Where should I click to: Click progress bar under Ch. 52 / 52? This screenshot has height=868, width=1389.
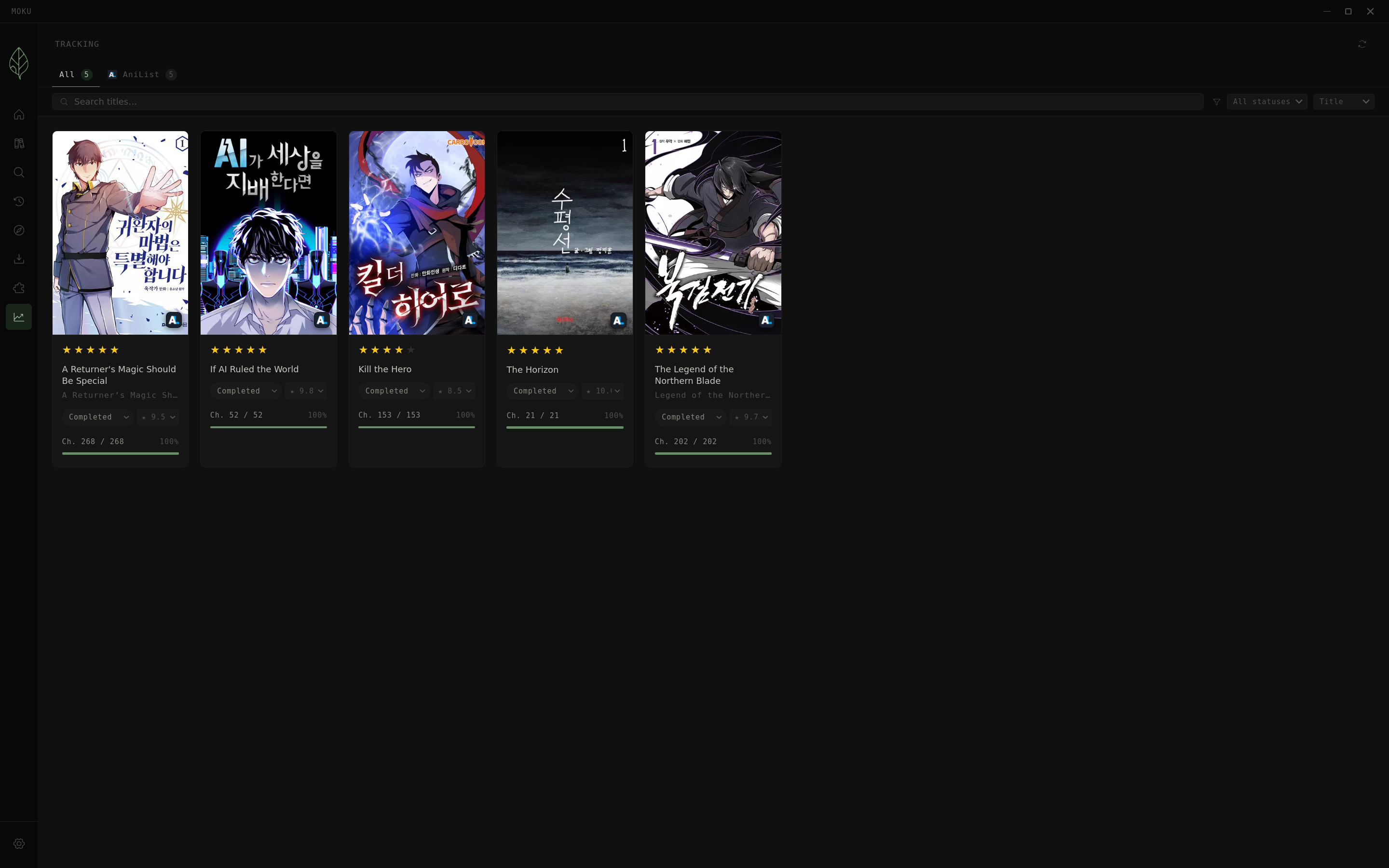pyautogui.click(x=269, y=427)
